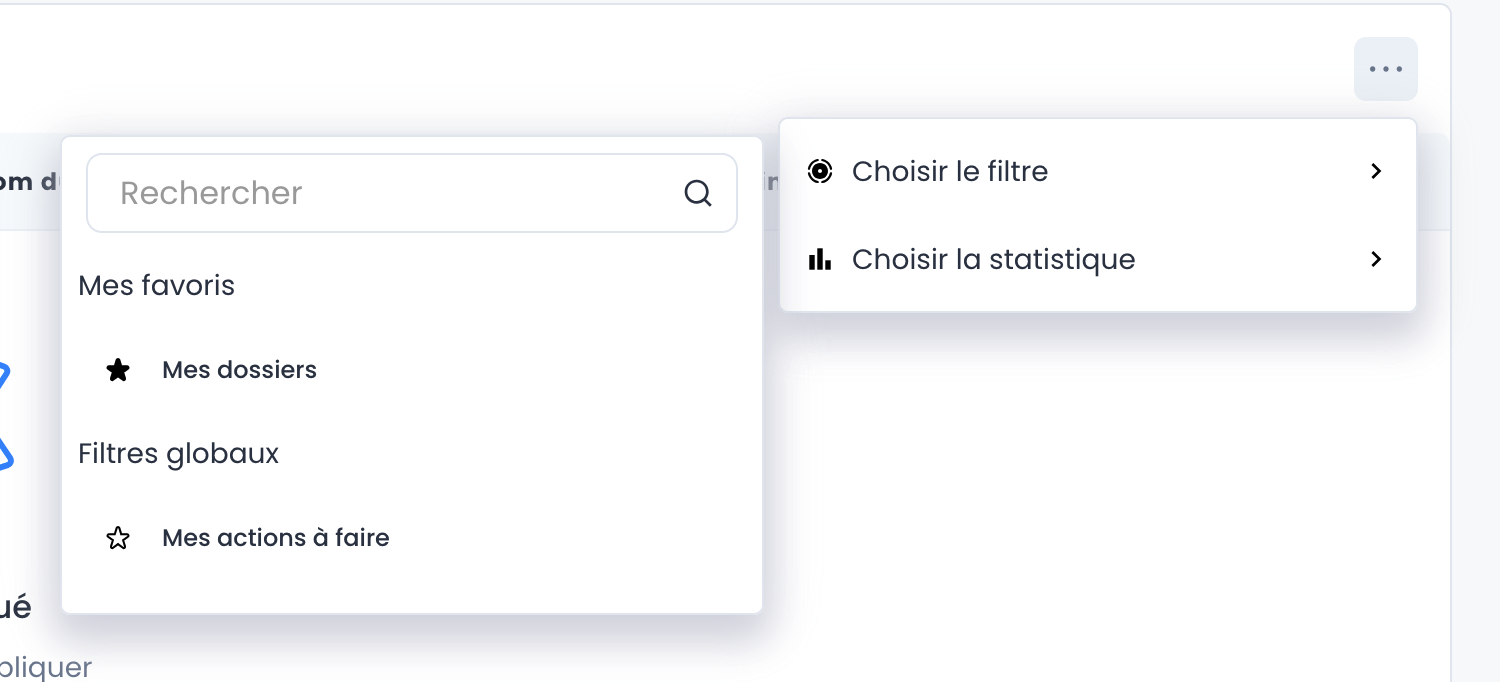Click the partially visible blue icon at left

tap(5, 415)
